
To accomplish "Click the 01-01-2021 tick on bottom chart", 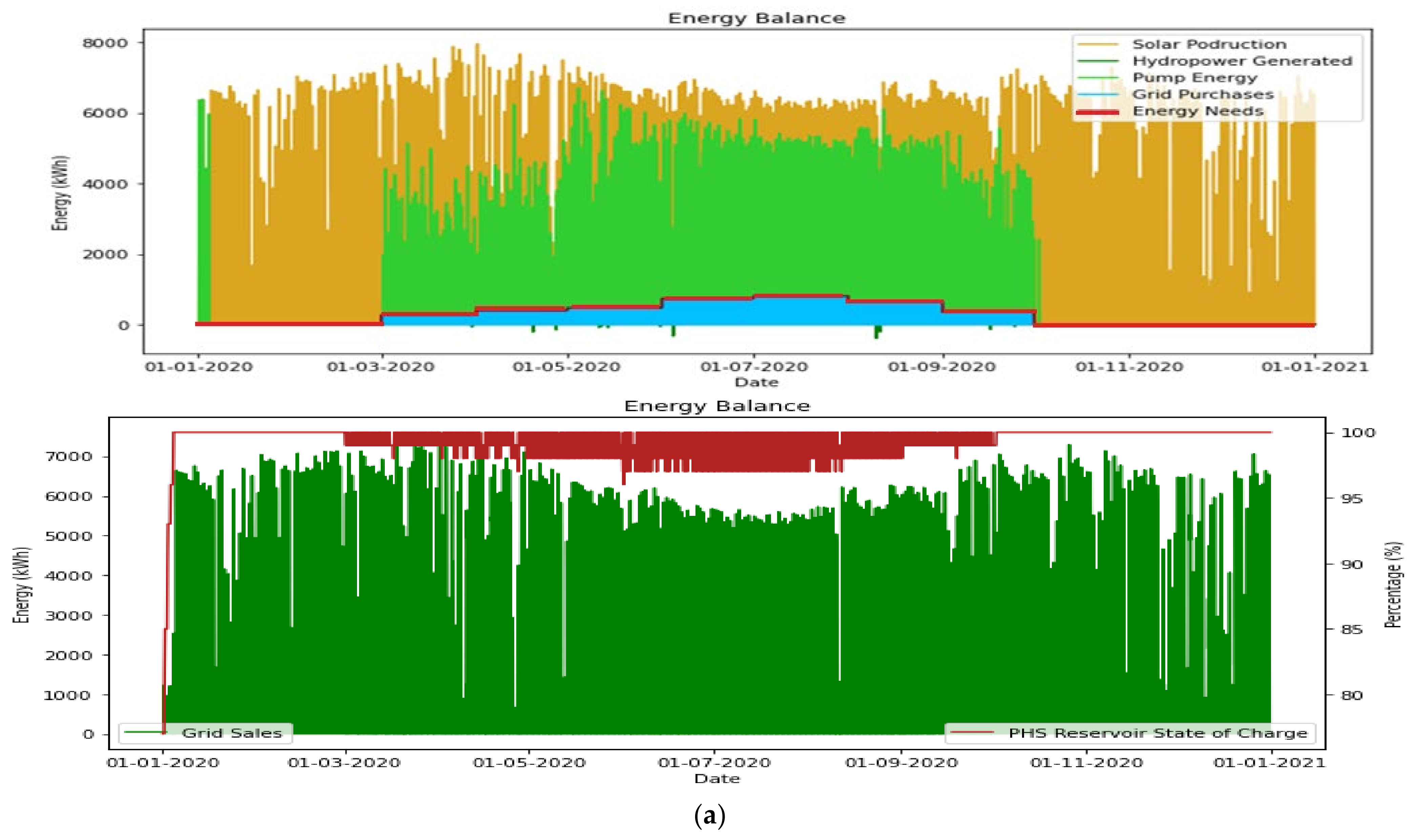I will tap(1269, 763).
